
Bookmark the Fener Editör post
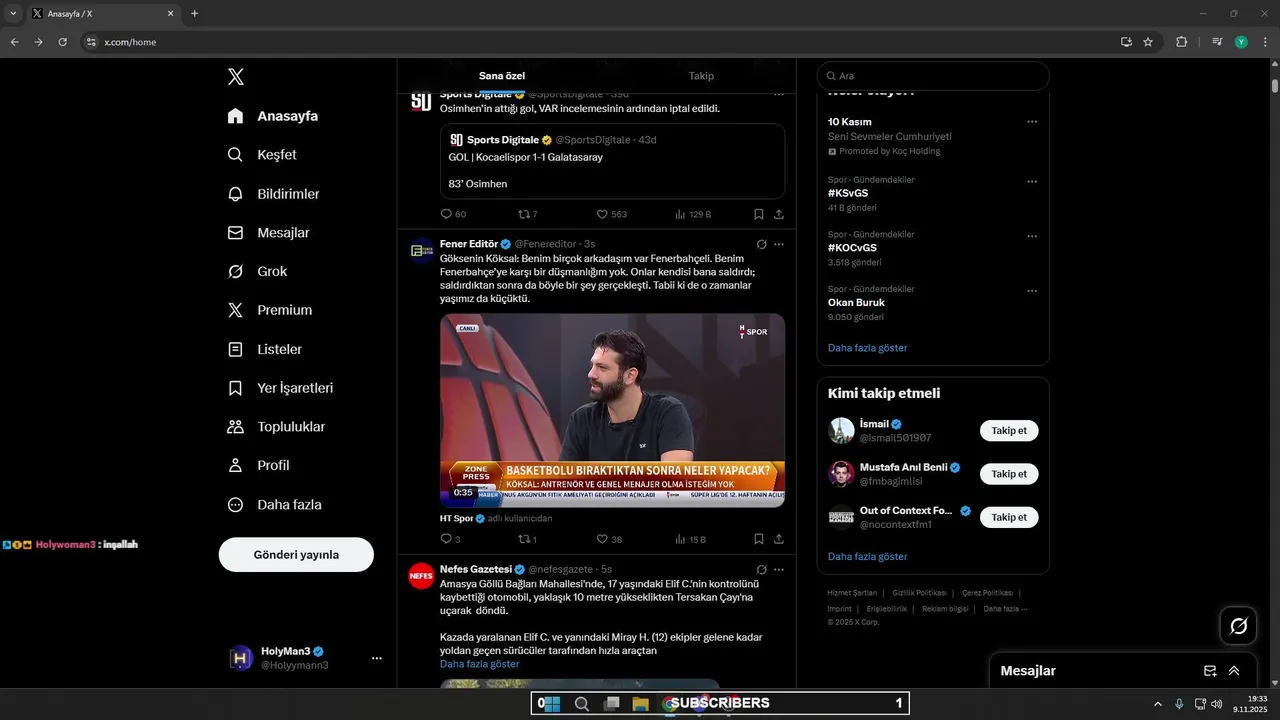[x=759, y=539]
